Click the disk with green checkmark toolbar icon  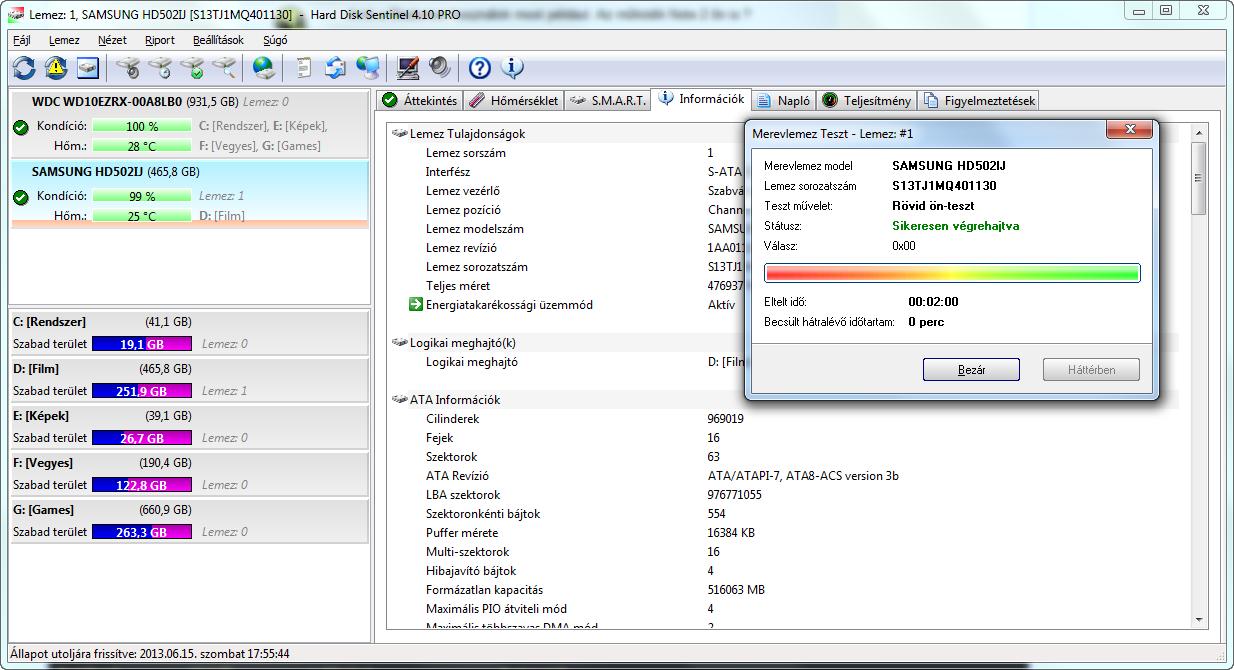click(x=192, y=68)
